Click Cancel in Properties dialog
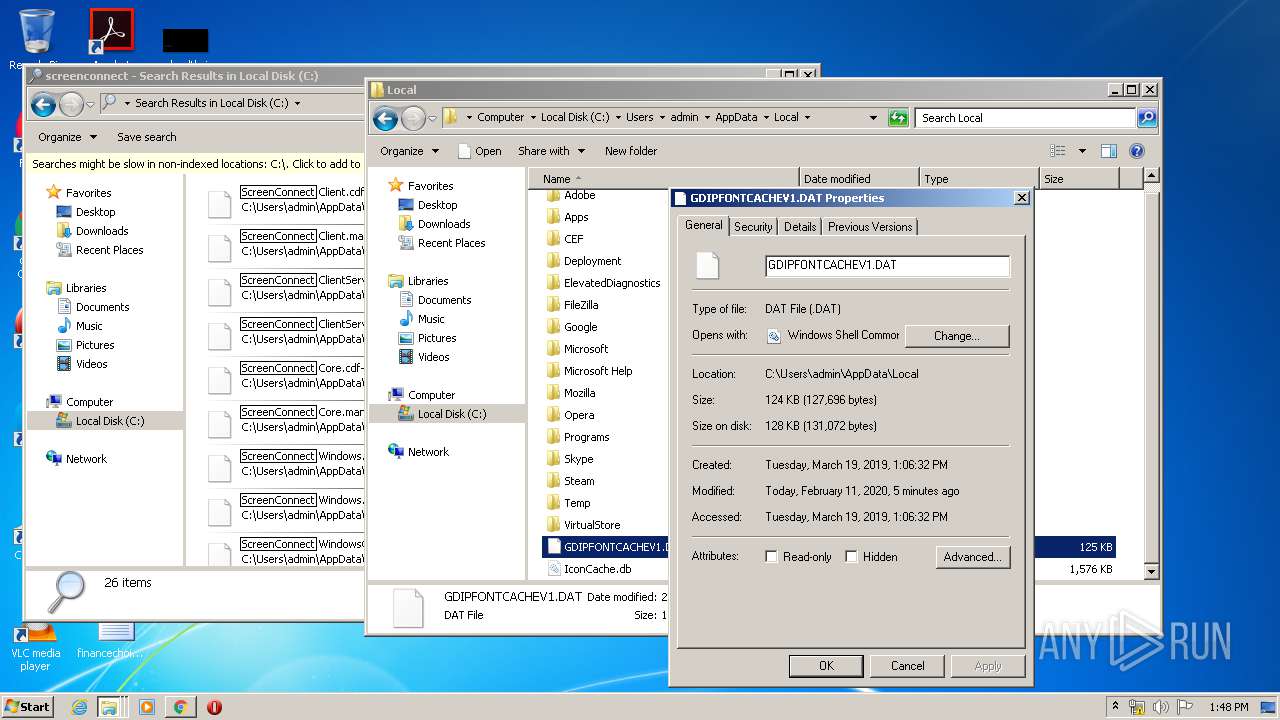The image size is (1280, 720). tap(908, 666)
